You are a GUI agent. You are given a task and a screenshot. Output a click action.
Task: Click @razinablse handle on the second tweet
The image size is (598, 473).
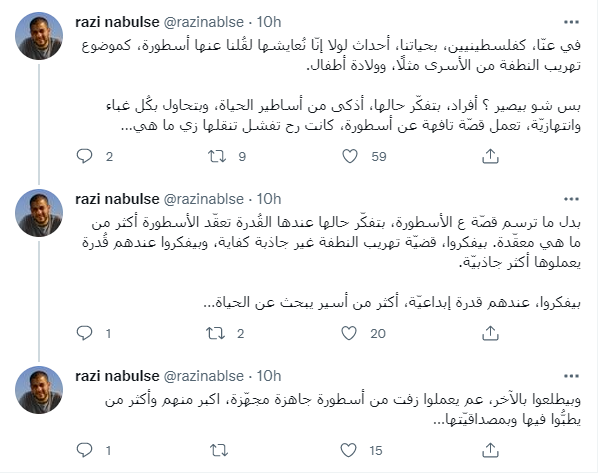tap(204, 199)
